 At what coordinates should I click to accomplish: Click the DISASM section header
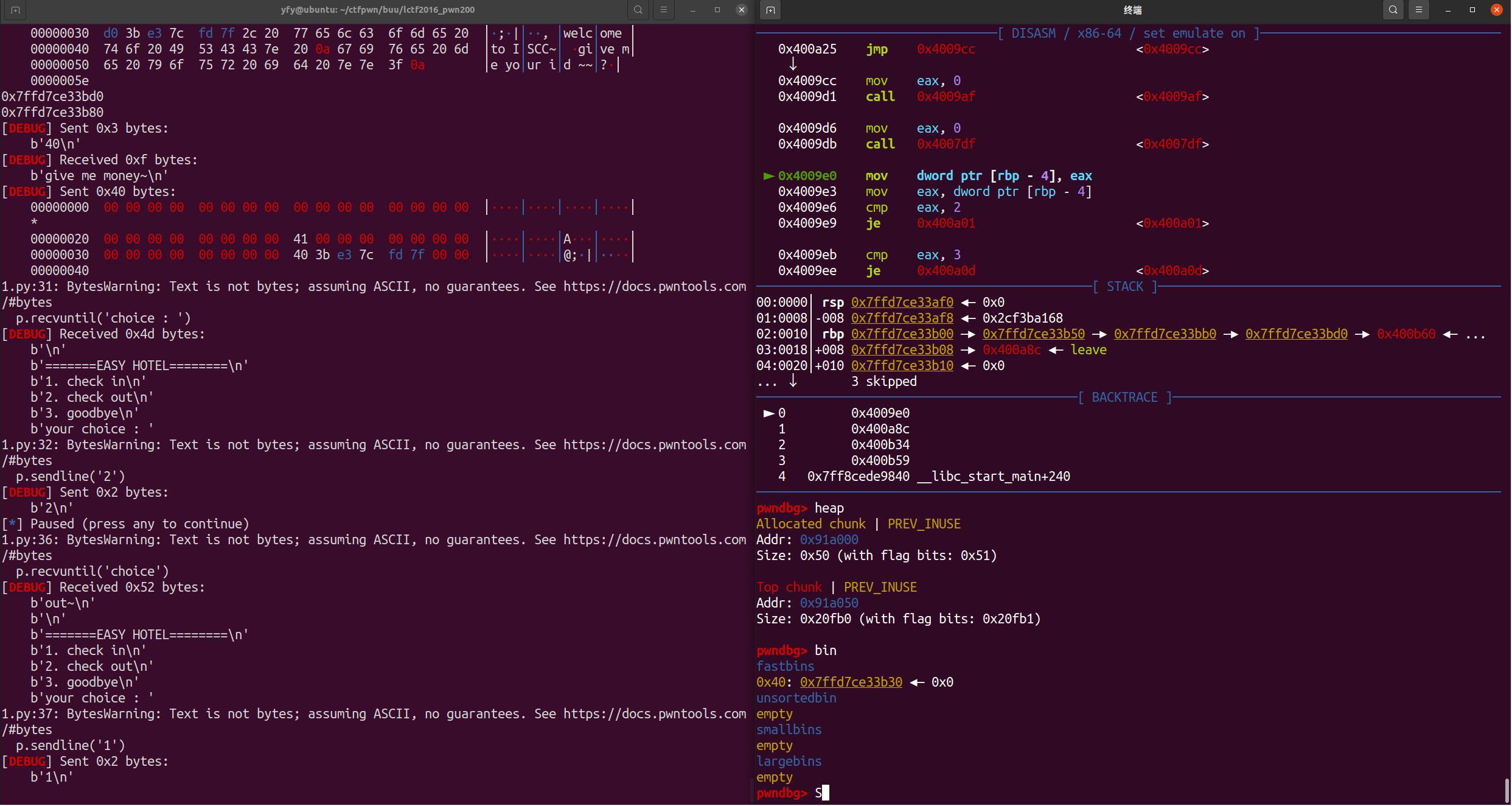coord(1129,33)
